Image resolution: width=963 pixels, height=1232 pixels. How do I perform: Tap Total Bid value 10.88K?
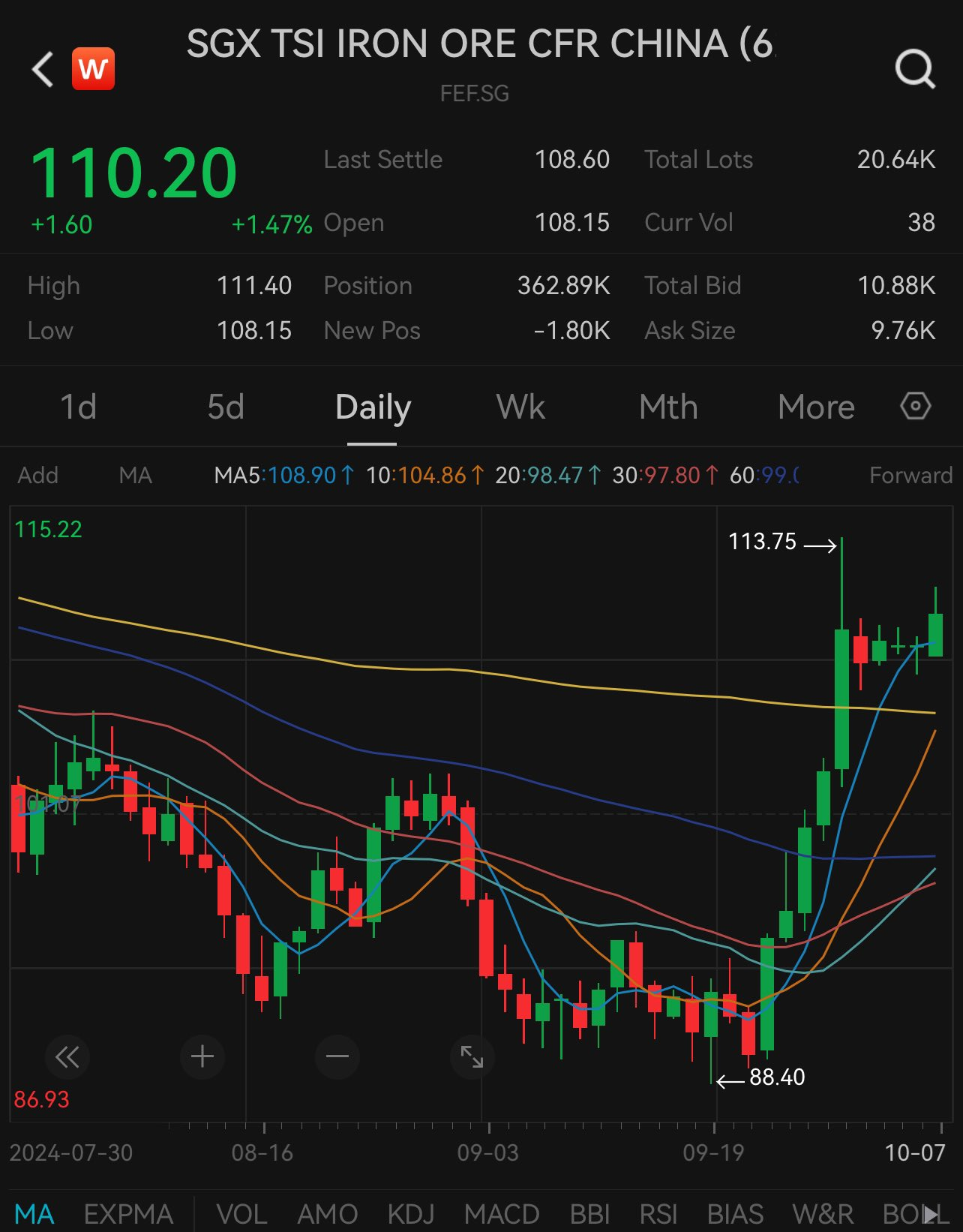pos(896,286)
